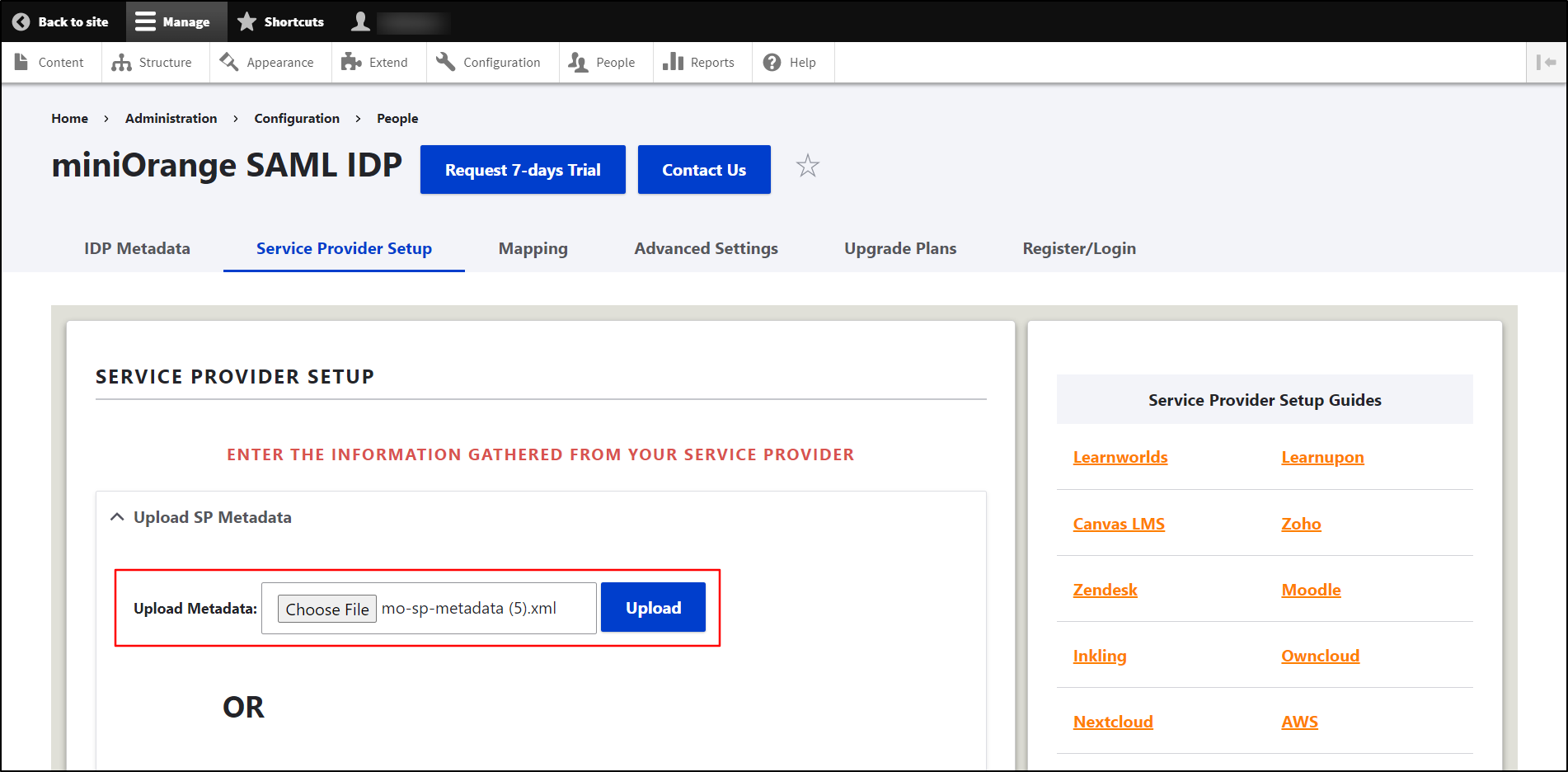
Task: Toggle the Manage hamburger menu
Action: [x=145, y=22]
